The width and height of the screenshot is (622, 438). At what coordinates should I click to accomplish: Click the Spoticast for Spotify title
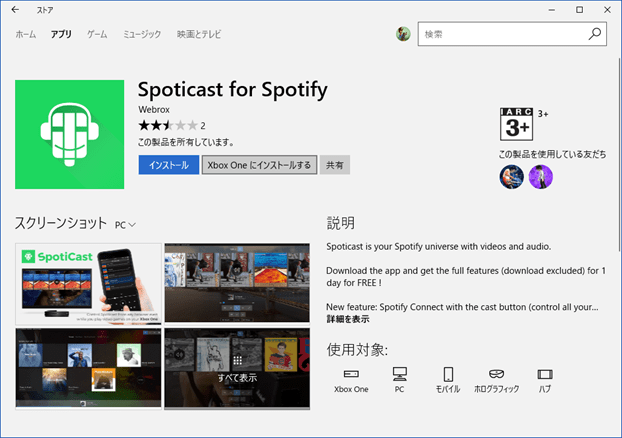tap(233, 90)
